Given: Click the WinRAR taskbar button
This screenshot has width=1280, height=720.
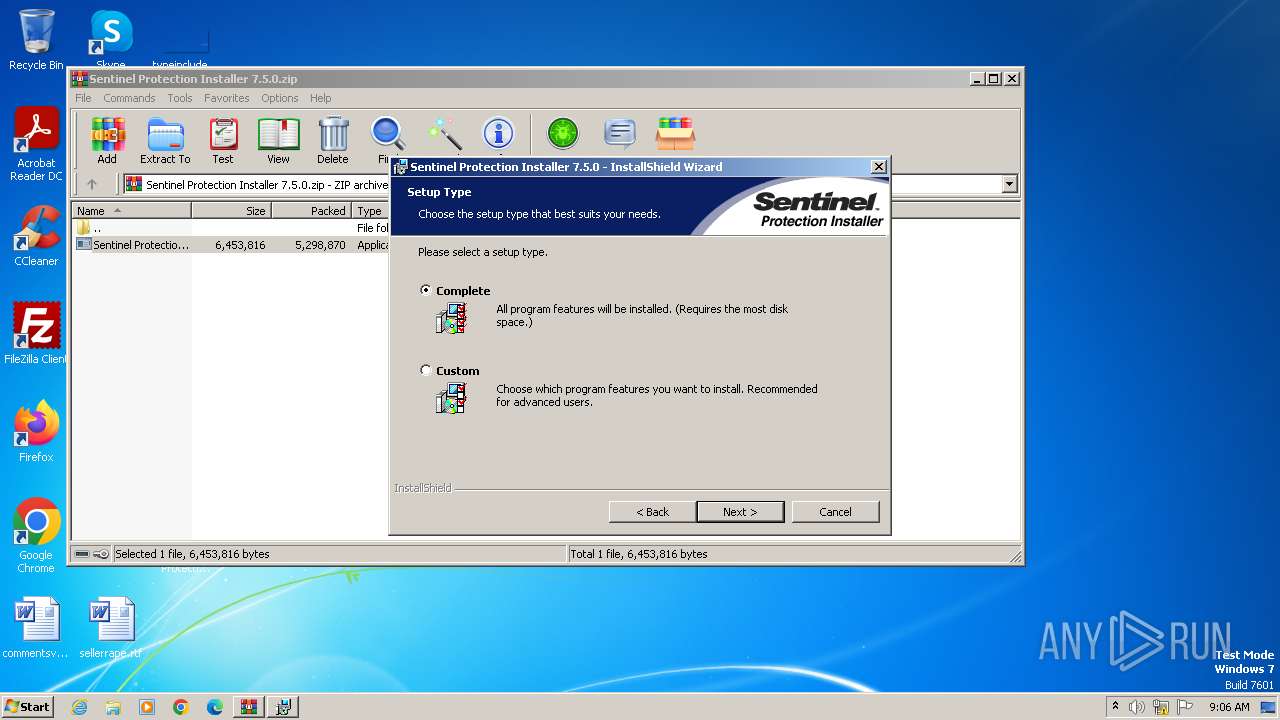Looking at the screenshot, I should pos(249,707).
